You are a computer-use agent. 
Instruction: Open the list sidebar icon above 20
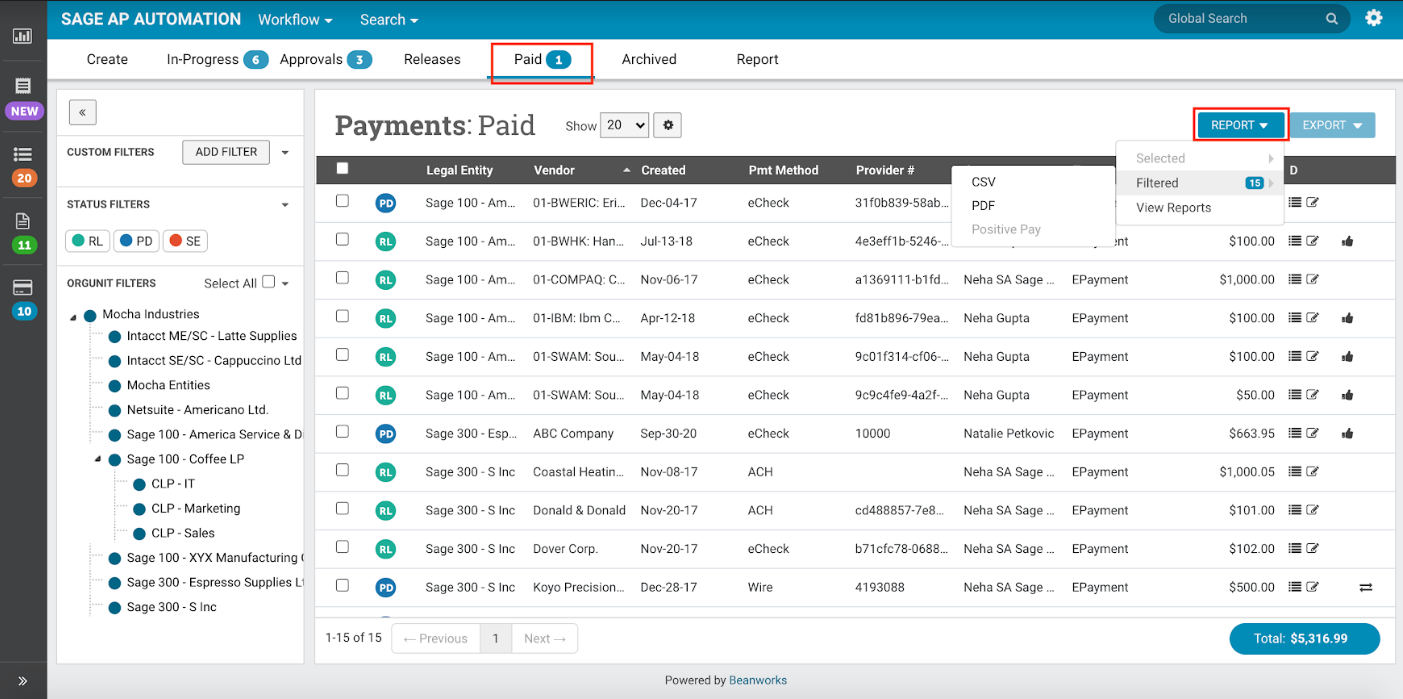pyautogui.click(x=23, y=154)
